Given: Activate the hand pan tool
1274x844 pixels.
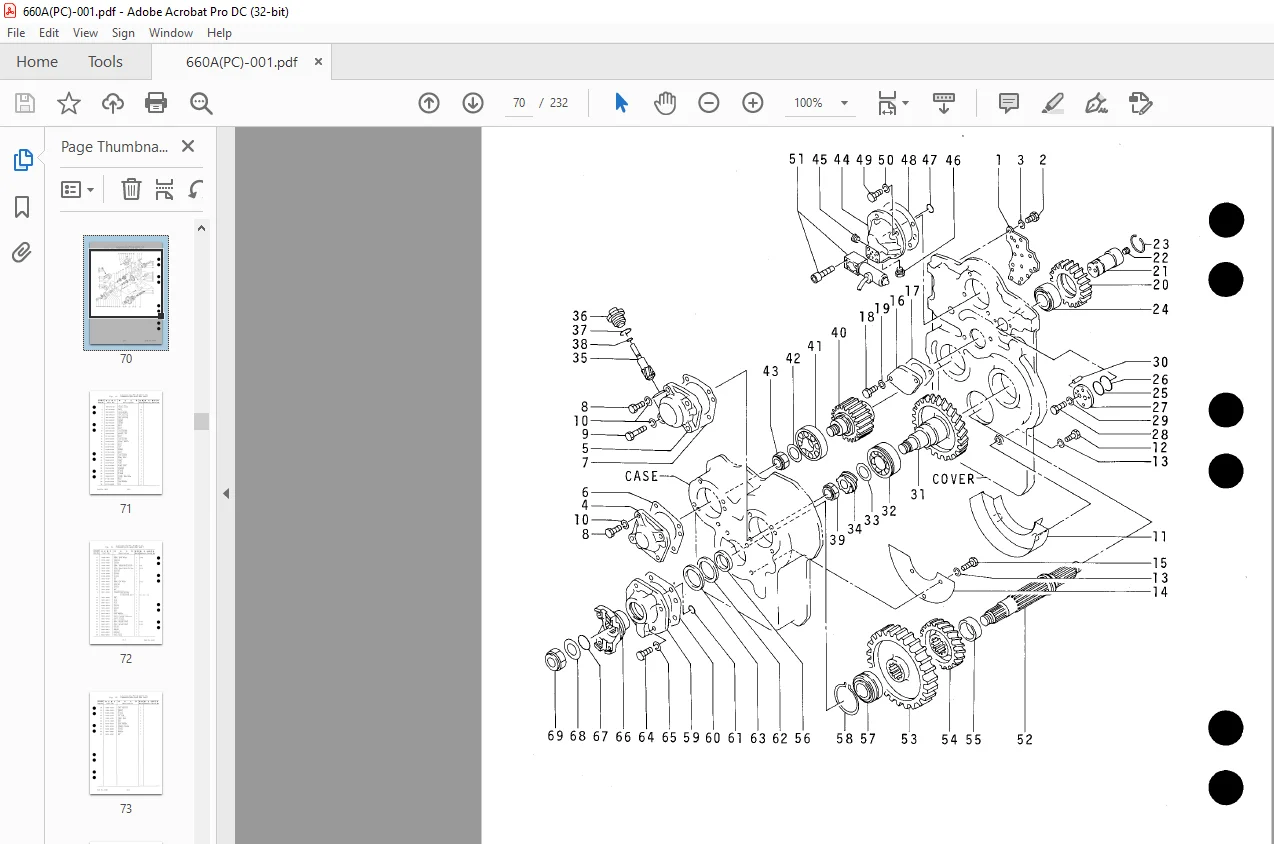Looking at the screenshot, I should click(665, 103).
